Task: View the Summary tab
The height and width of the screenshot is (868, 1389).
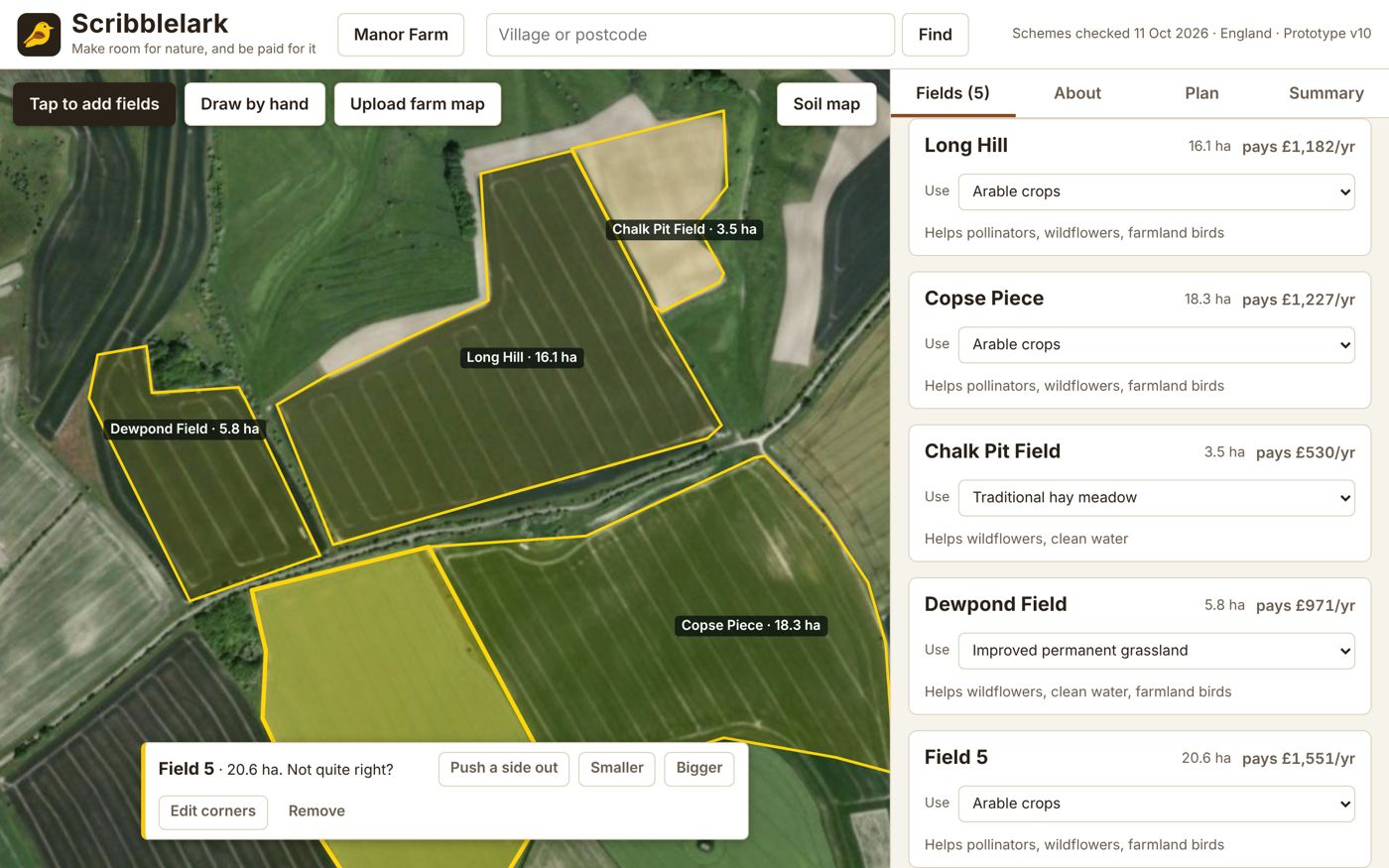Action: click(x=1326, y=93)
